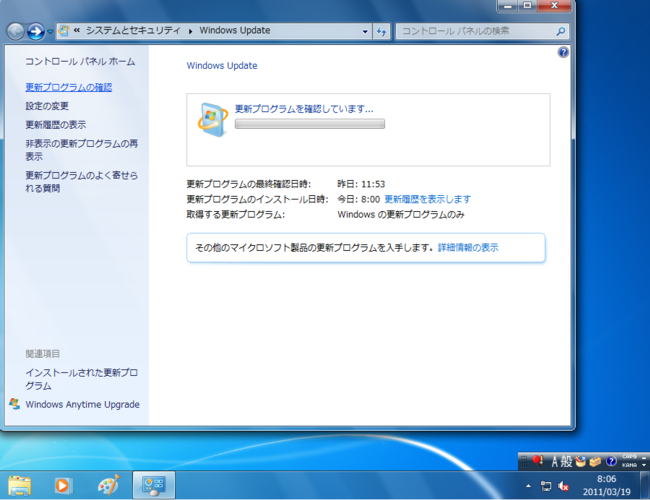This screenshot has width=650, height=500.
Task: Expand the arrow after システムとセキュリティ breadcrumb
Action: pos(190,31)
